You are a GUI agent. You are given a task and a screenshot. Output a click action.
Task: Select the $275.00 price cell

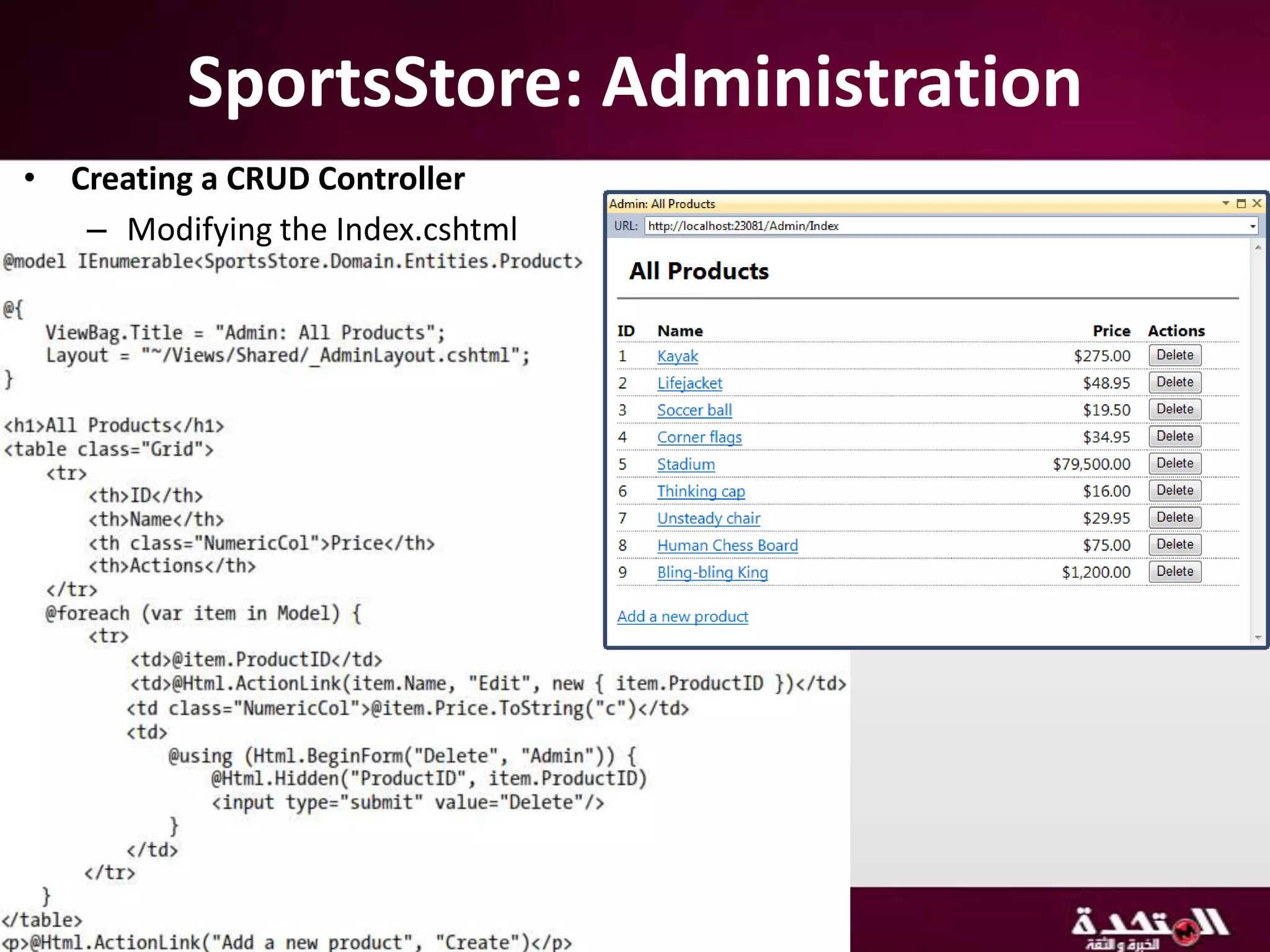1102,356
